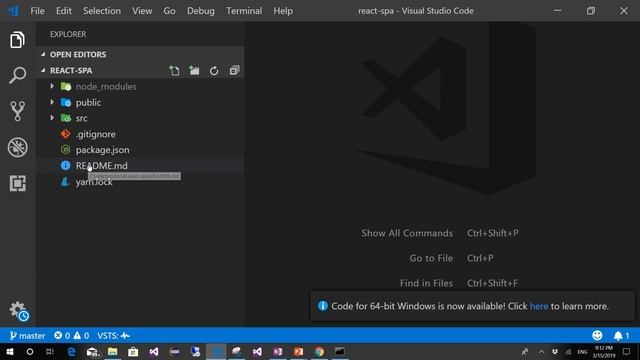Click the New File icon in REACT-SPA header
The width and height of the screenshot is (640, 360).
[174, 71]
